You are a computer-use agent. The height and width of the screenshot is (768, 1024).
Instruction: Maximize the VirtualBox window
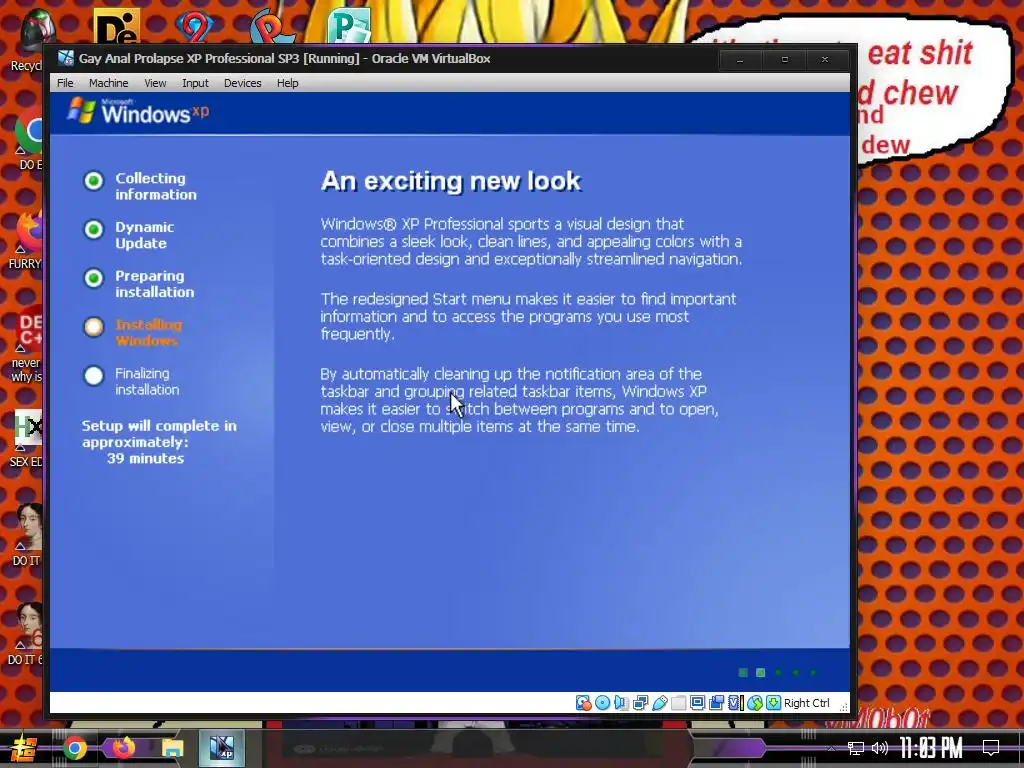784,59
